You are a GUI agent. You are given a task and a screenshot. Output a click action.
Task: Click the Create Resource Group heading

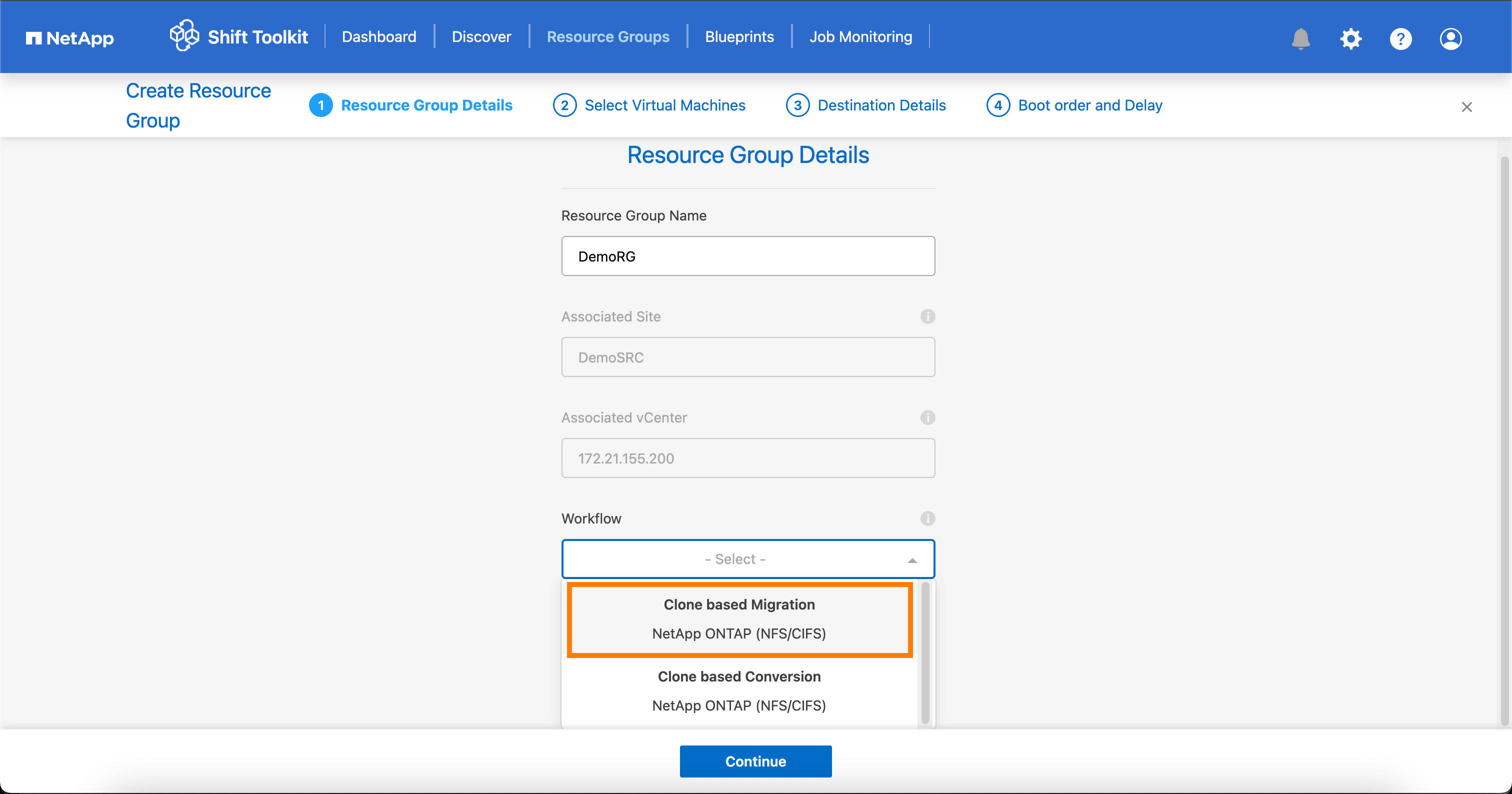point(198,105)
